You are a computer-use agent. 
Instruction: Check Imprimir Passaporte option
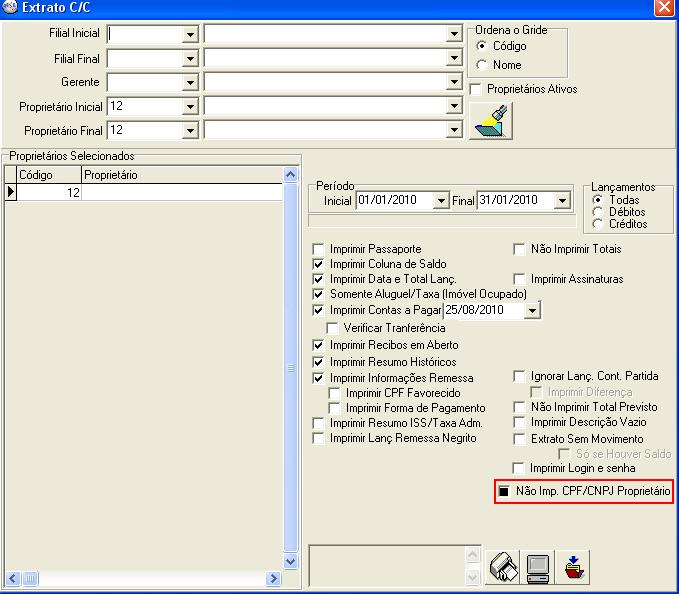[319, 249]
